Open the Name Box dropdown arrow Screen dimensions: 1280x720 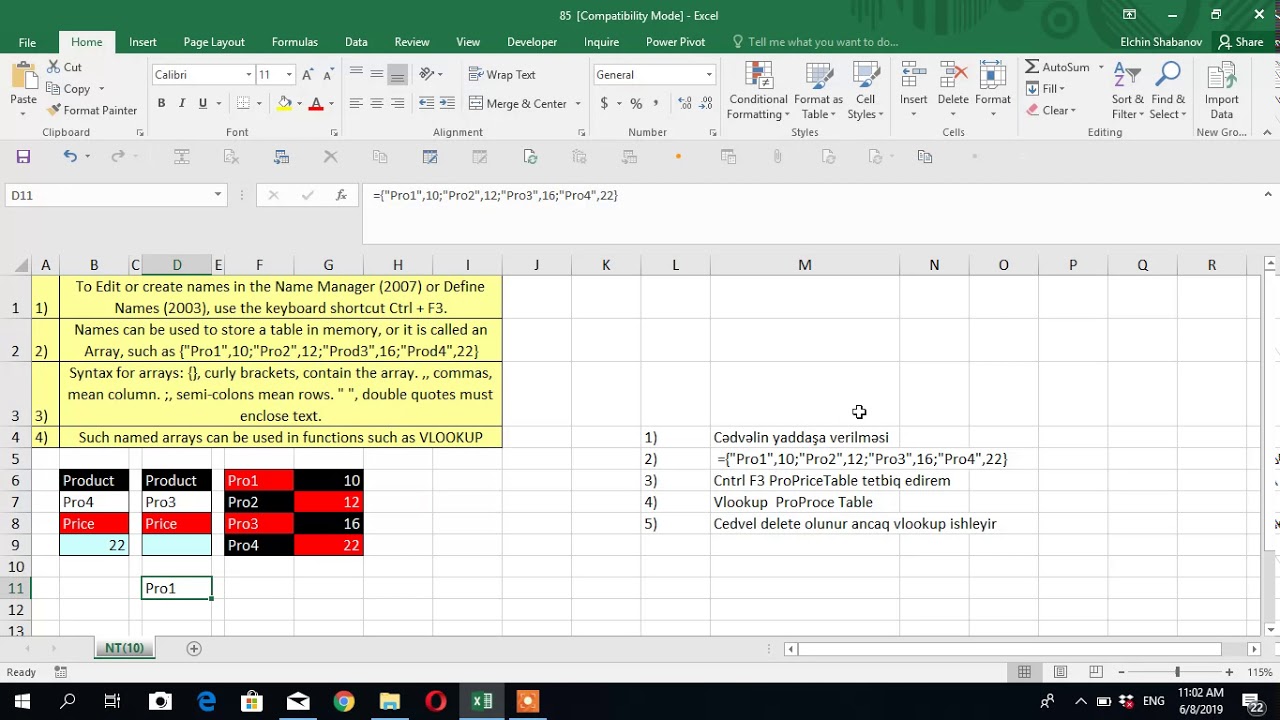tap(217, 195)
